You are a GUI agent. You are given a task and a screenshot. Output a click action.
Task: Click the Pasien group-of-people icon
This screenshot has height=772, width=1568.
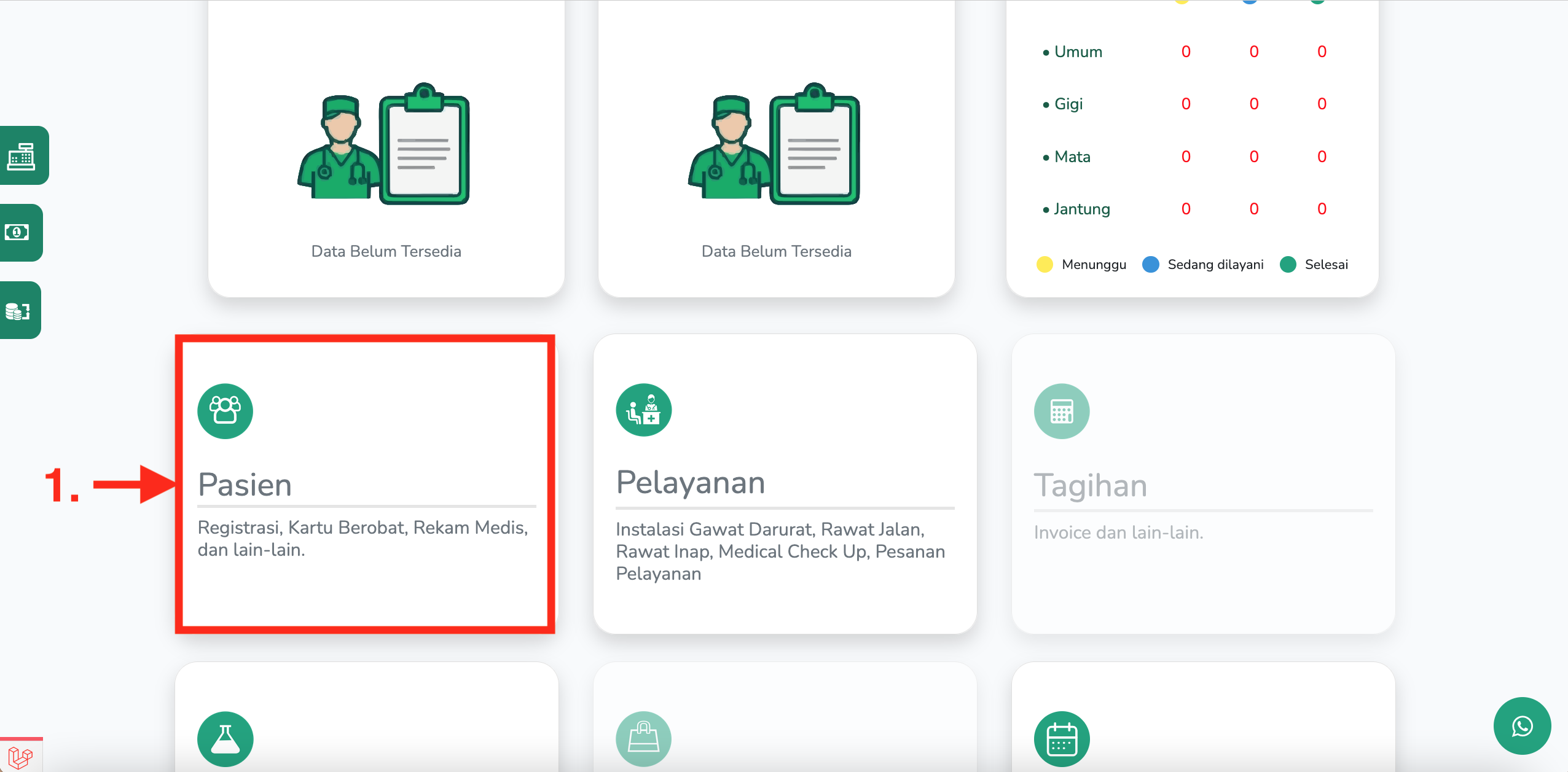(225, 411)
